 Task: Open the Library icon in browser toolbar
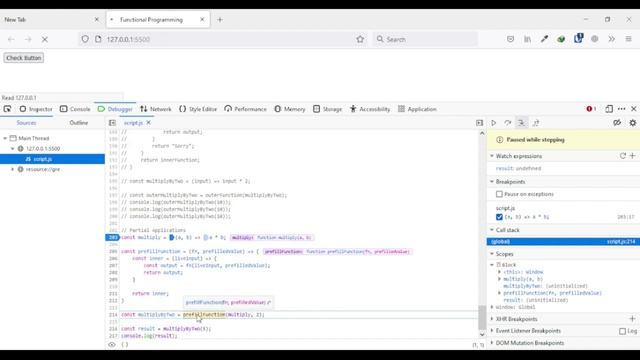pos(527,39)
